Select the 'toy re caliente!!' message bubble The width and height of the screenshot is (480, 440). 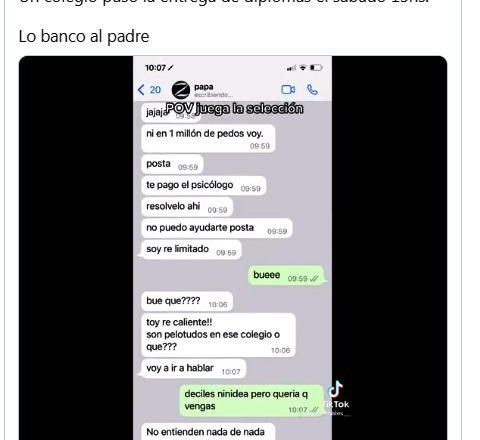[218, 335]
